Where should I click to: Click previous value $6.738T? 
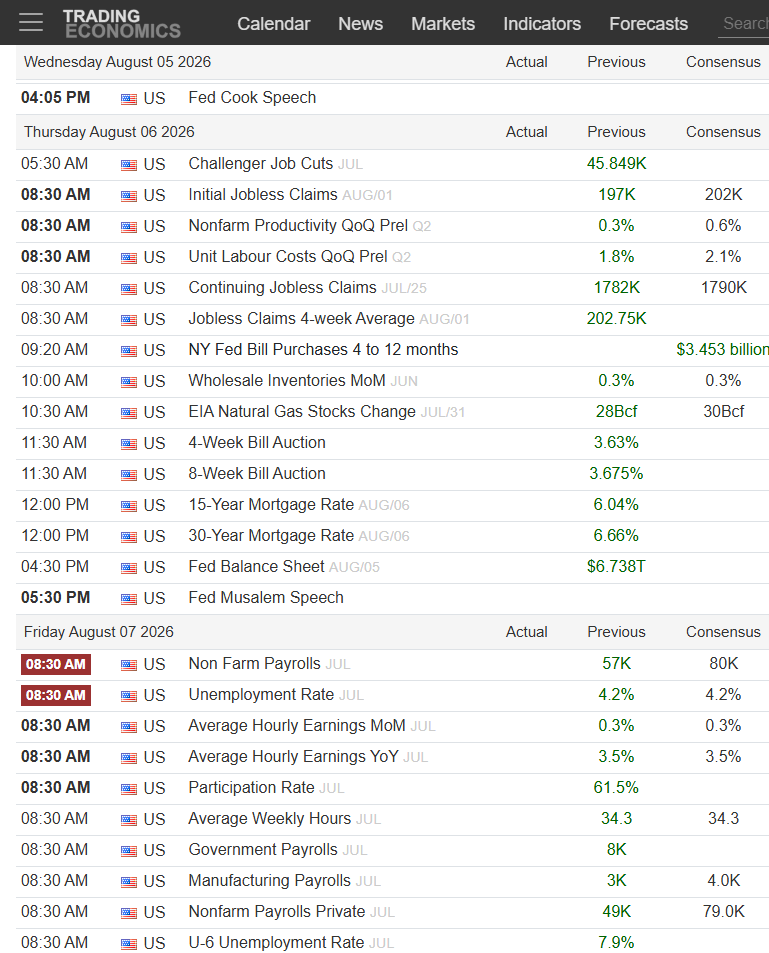point(616,566)
